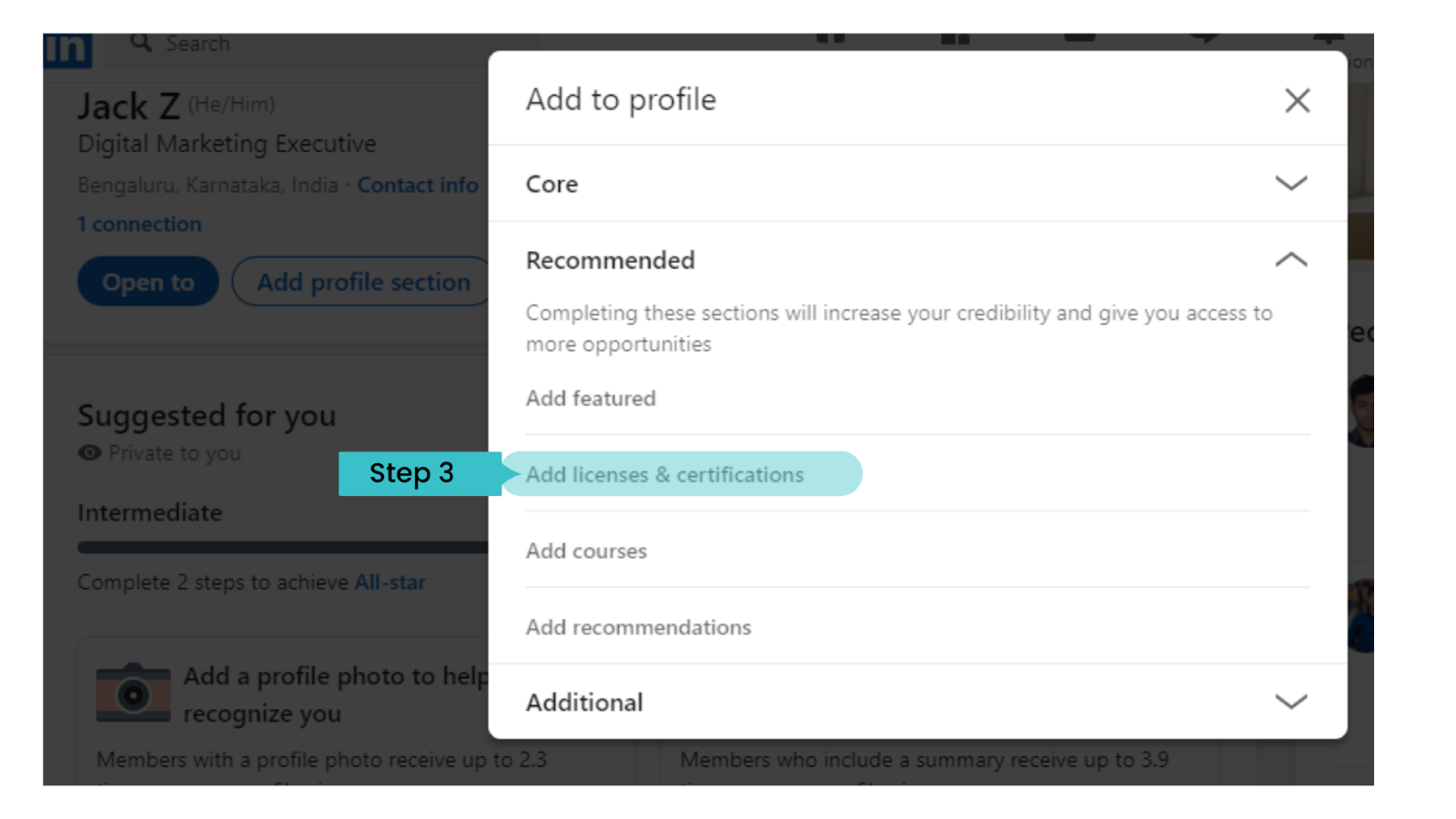Viewport: 1456px width, 819px height.
Task: Click the All-star link
Action: click(390, 581)
